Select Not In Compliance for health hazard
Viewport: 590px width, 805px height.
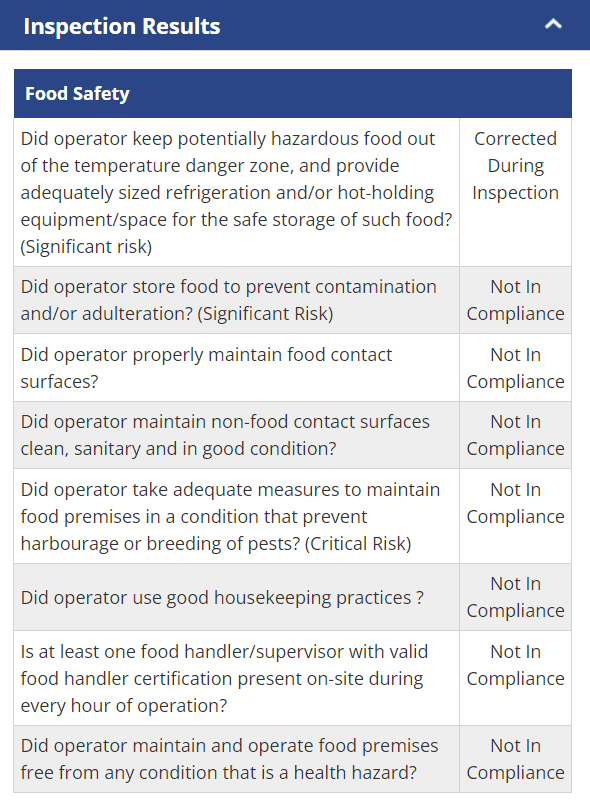coord(516,759)
